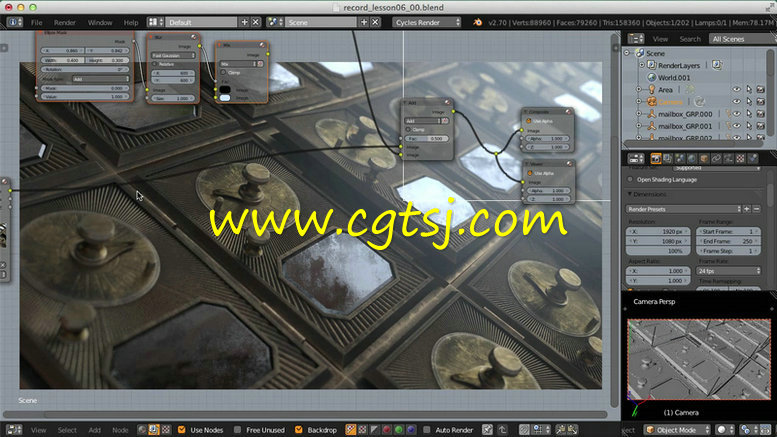Open the World properties tab globe icon
This screenshot has width=777, height=437.
692,159
